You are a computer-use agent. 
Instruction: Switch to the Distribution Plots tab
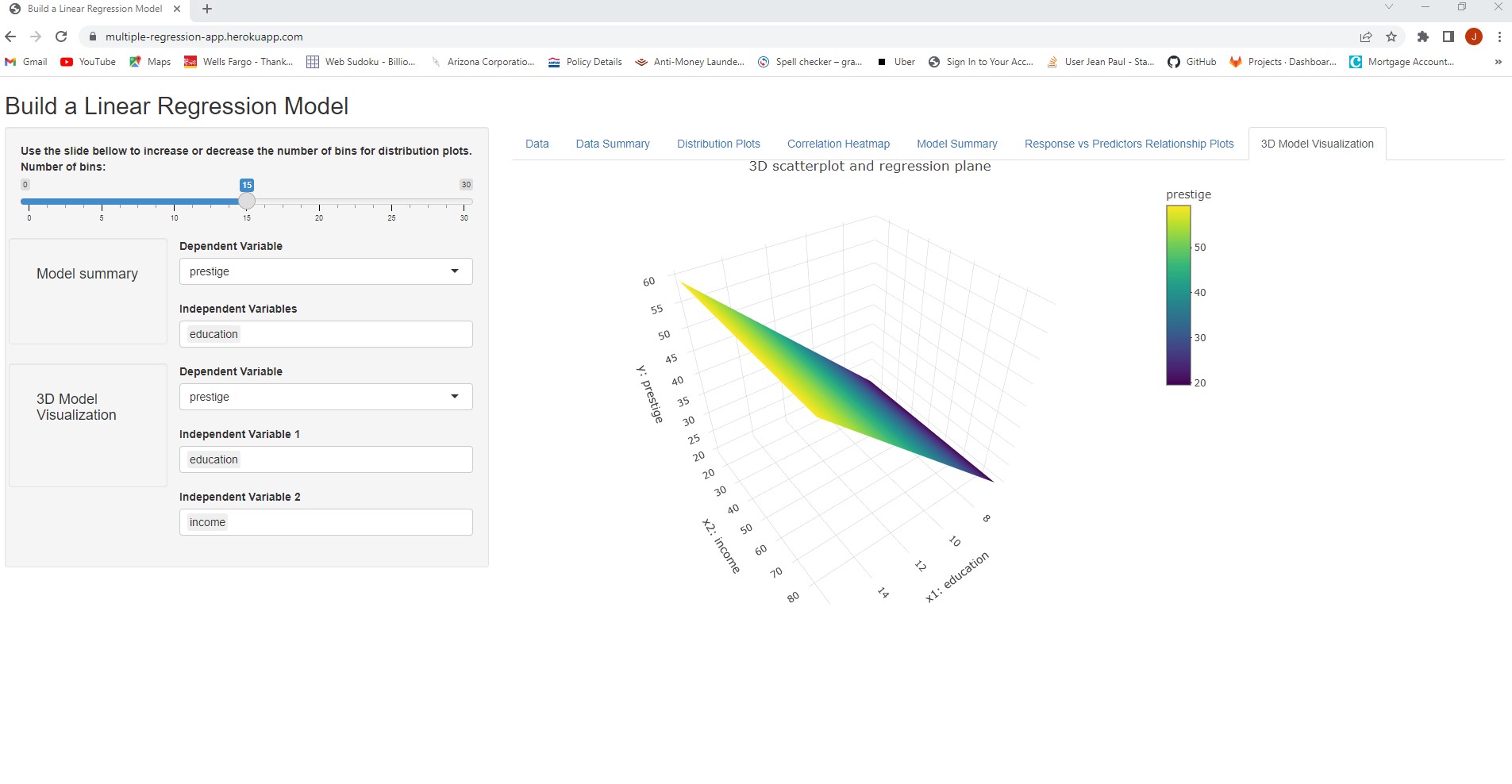[x=718, y=144]
